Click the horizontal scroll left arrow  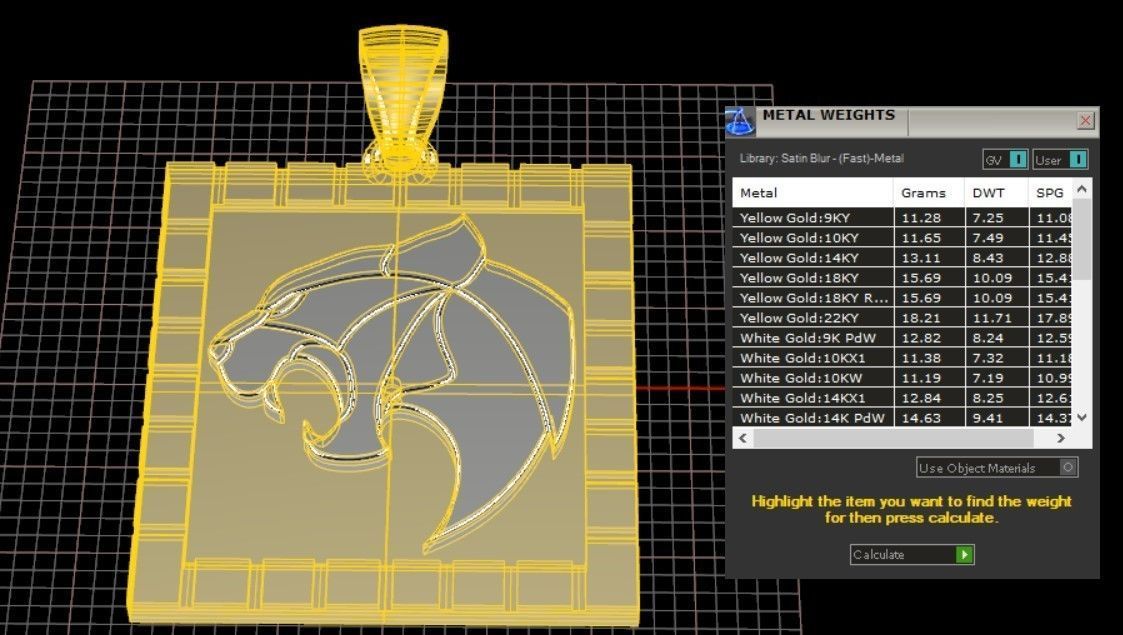point(743,437)
